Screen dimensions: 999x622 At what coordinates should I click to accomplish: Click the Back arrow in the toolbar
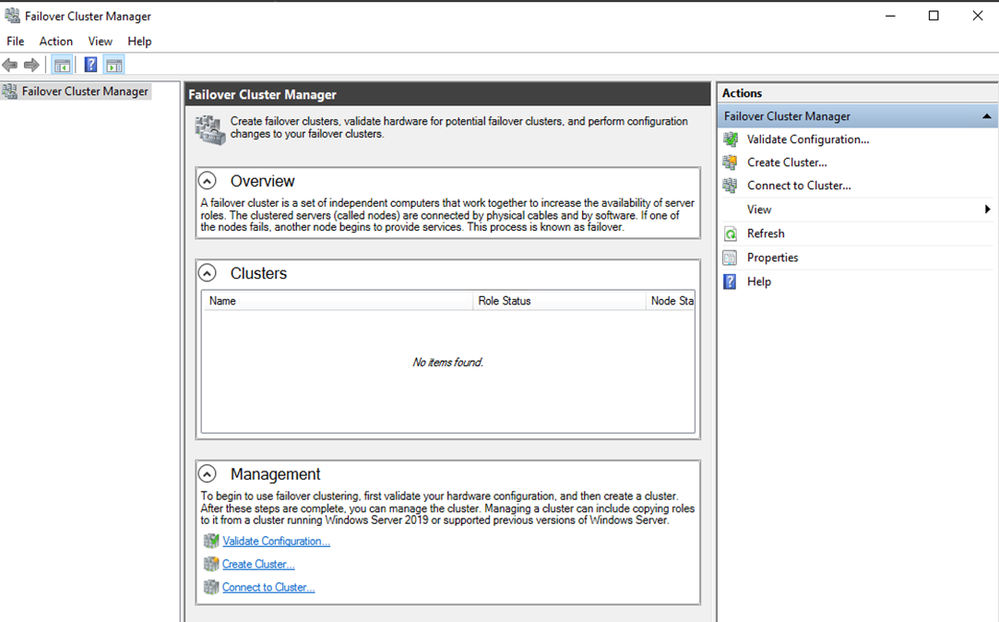[x=10, y=65]
